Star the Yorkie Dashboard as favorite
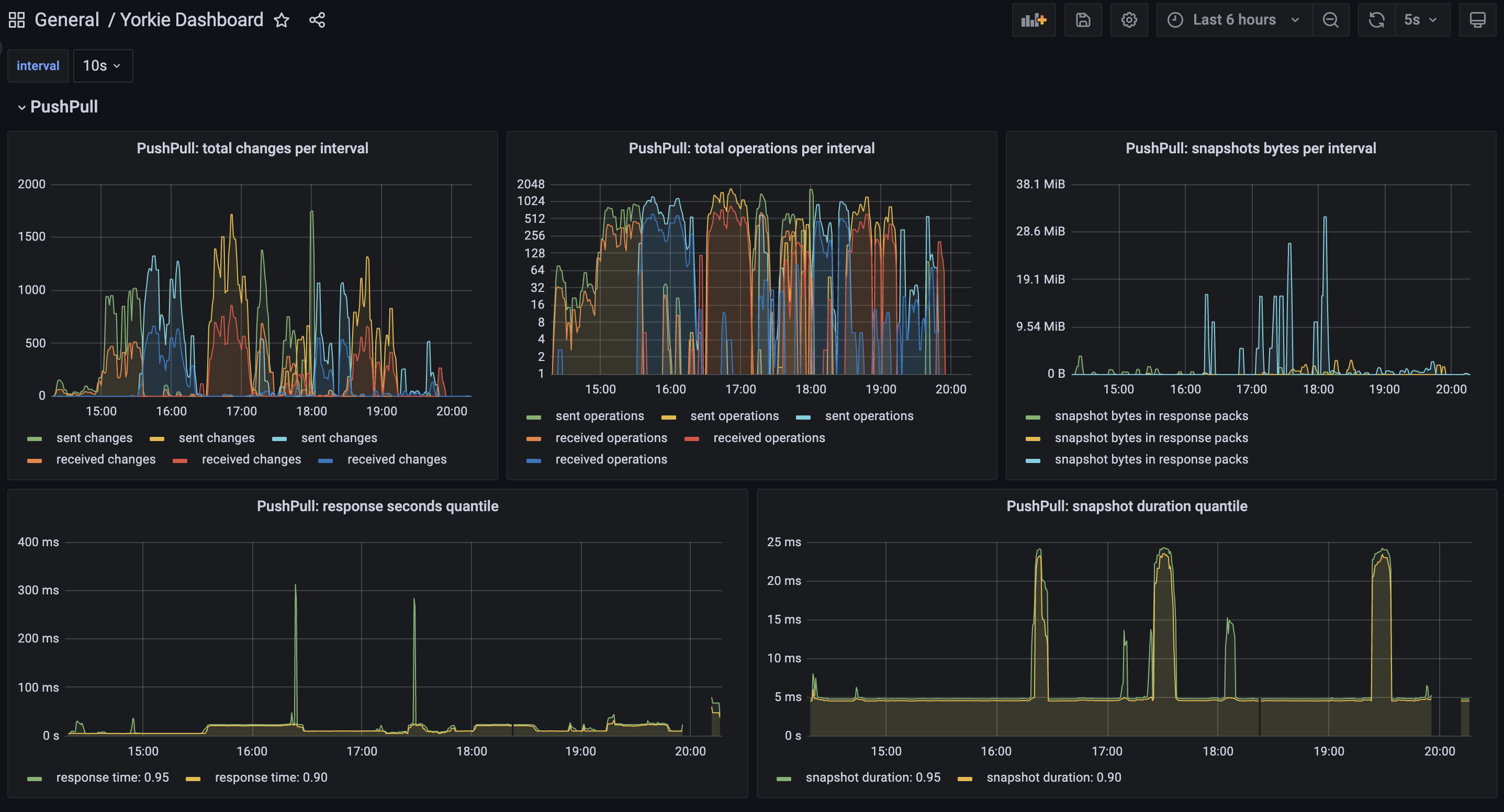 (x=282, y=20)
